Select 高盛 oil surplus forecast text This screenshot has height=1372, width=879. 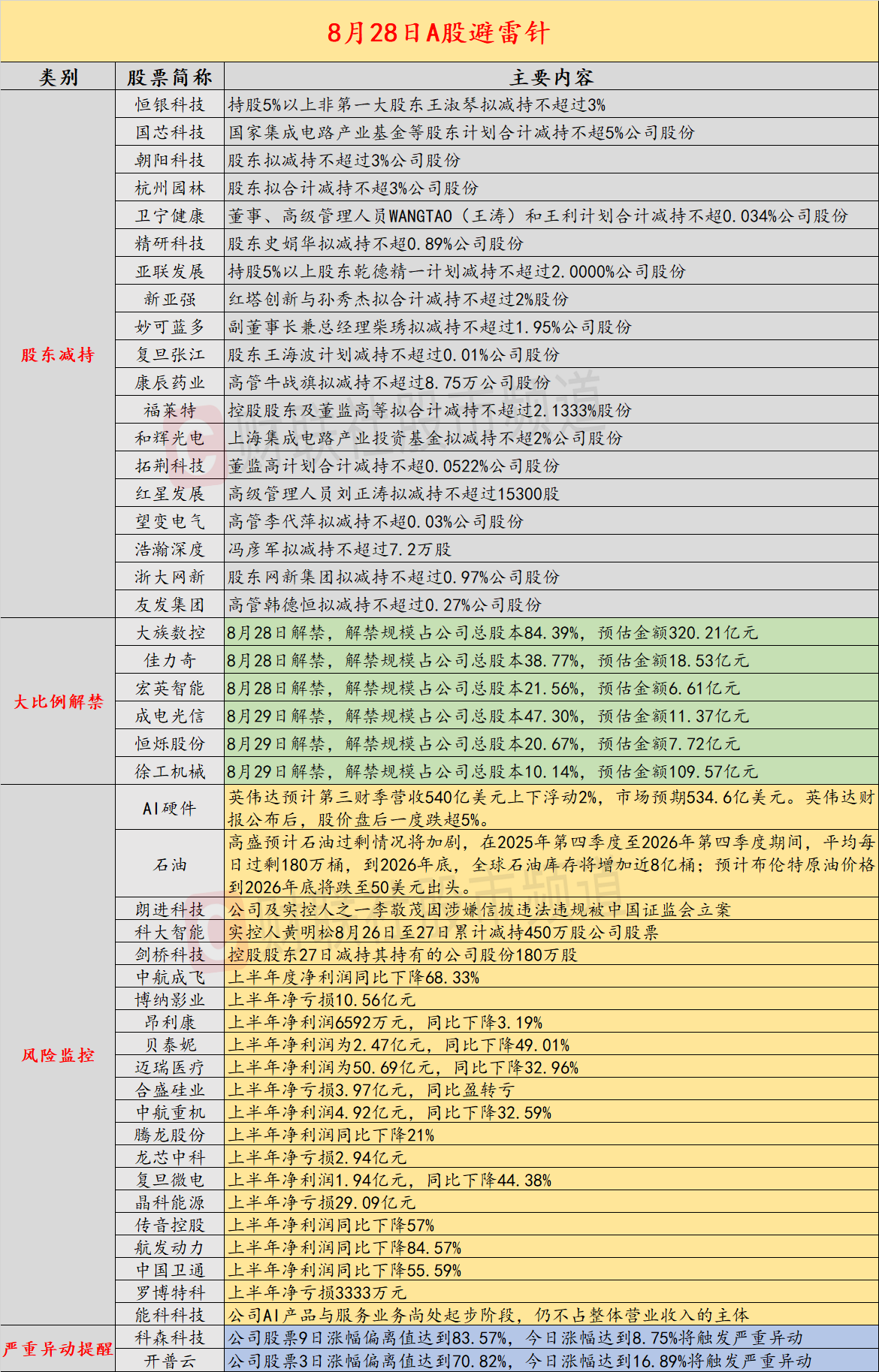click(551, 864)
